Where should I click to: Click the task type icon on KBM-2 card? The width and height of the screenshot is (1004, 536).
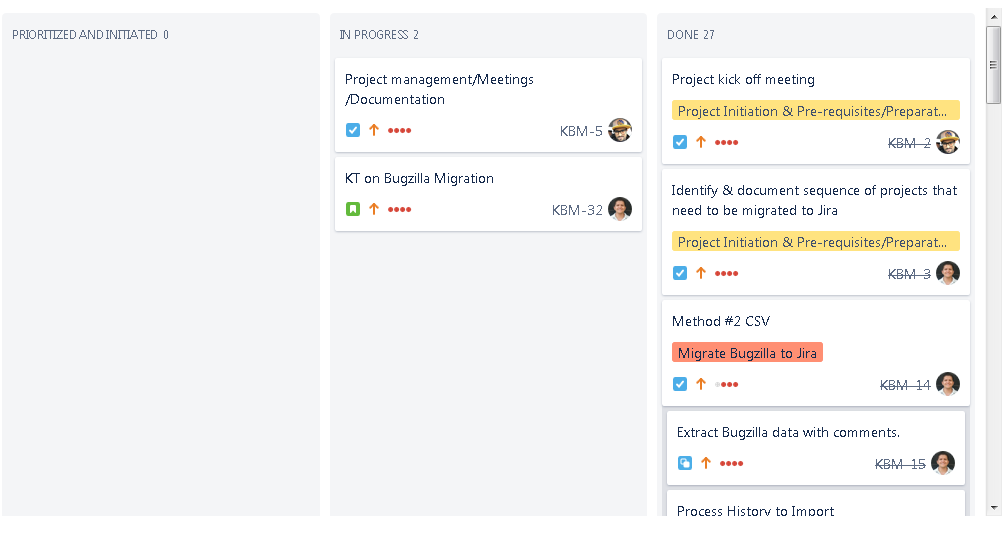click(680, 142)
